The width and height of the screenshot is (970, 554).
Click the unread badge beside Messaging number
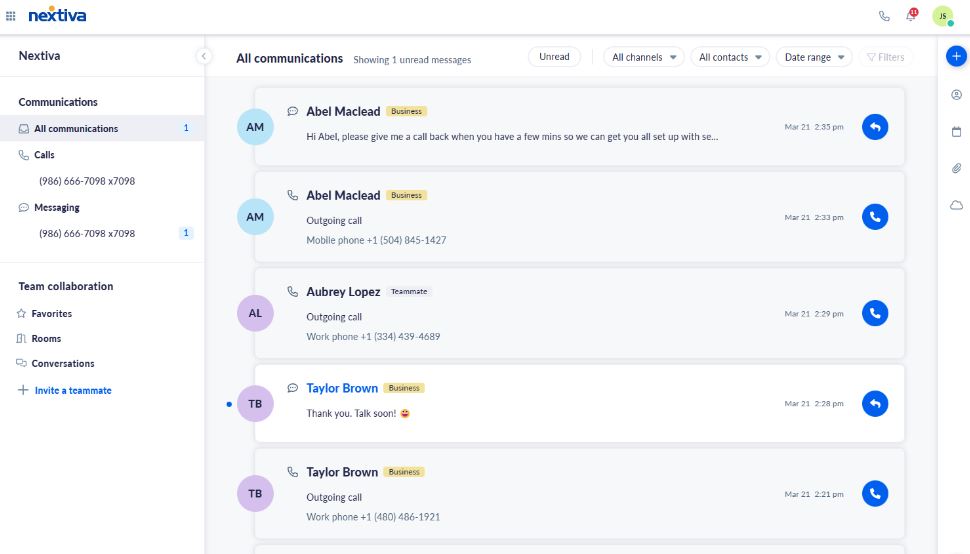click(186, 233)
